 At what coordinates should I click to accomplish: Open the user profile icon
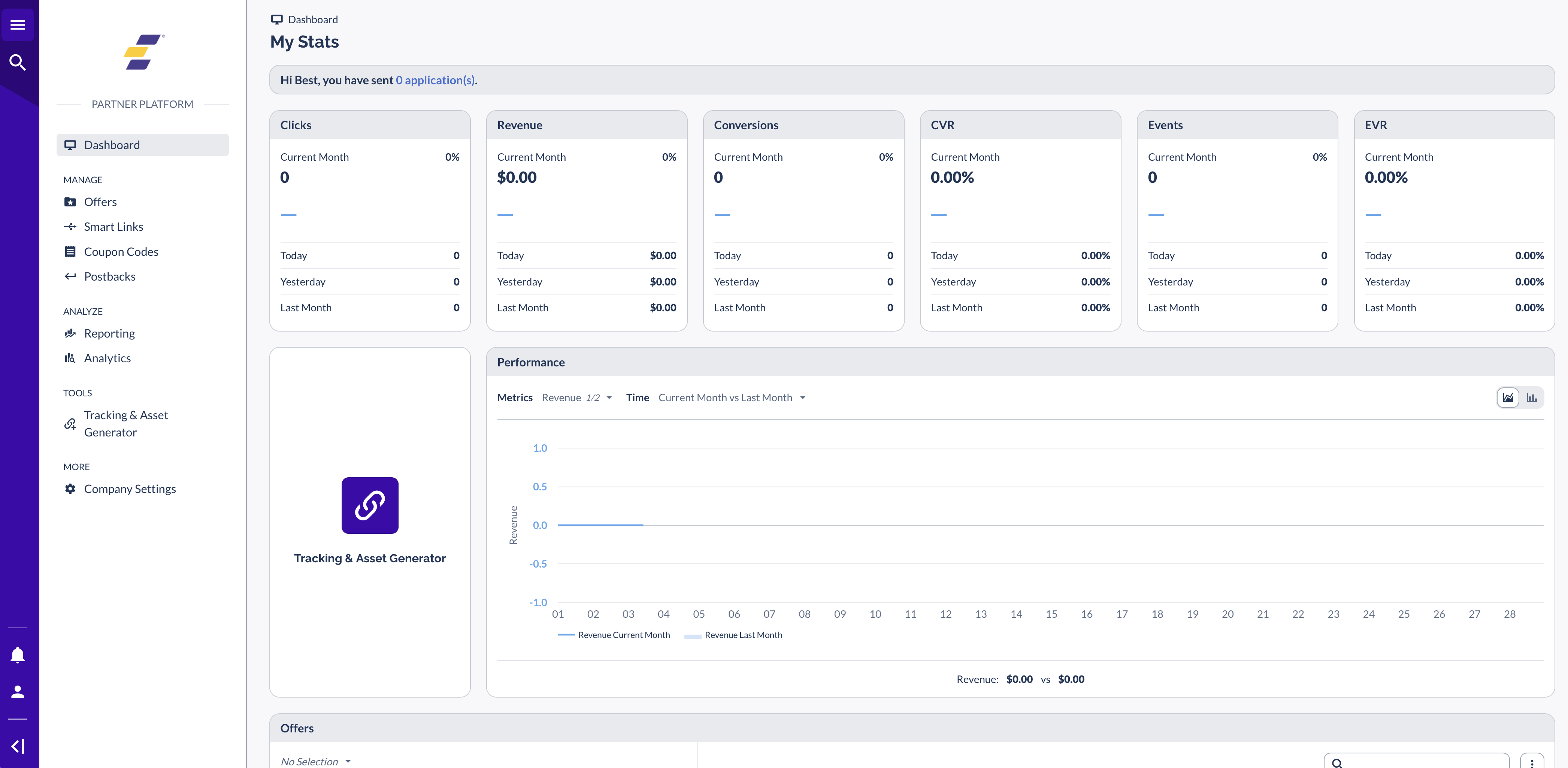pyautogui.click(x=18, y=691)
